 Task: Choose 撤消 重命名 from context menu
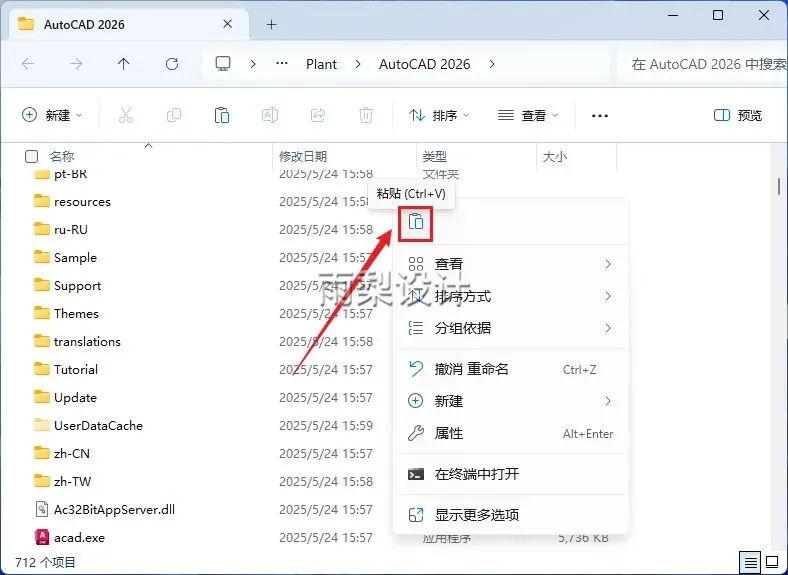[511, 369]
